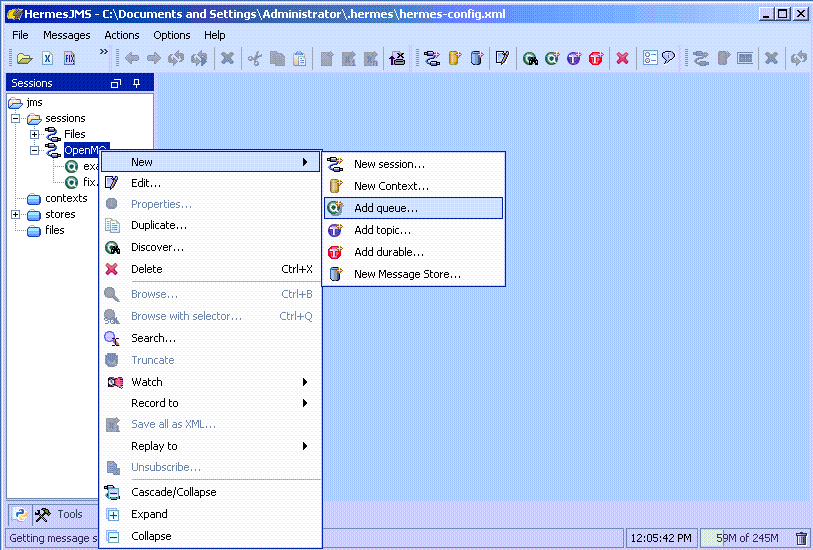Click the toolbar overflow chevron

point(103,52)
